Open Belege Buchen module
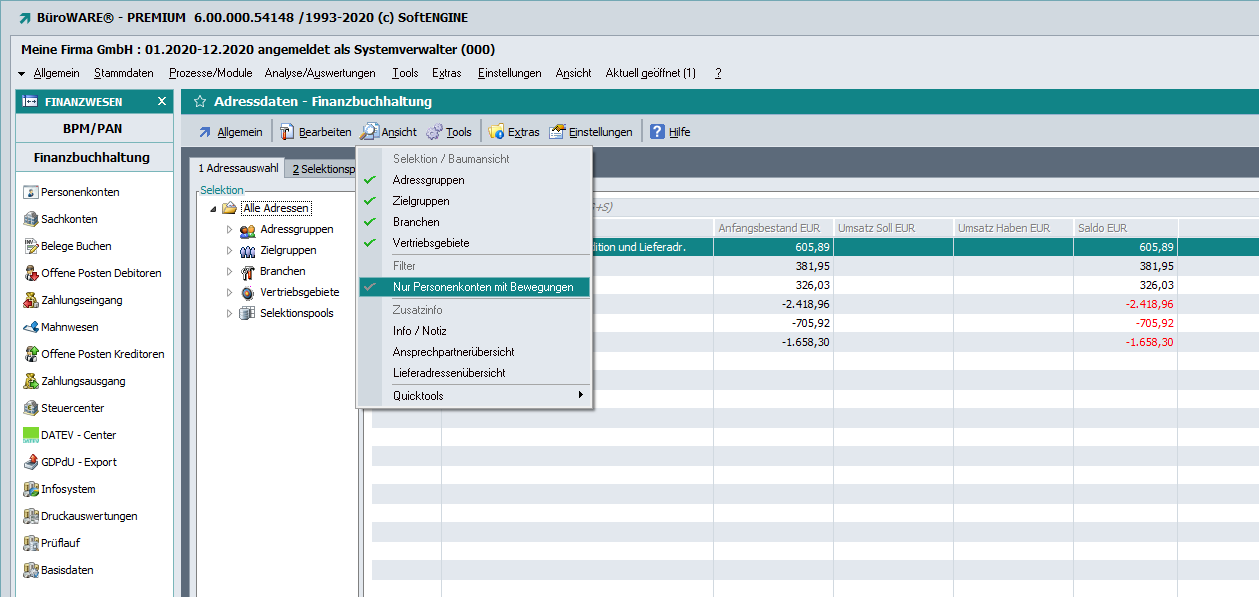This screenshot has width=1259, height=597. pos(75,246)
